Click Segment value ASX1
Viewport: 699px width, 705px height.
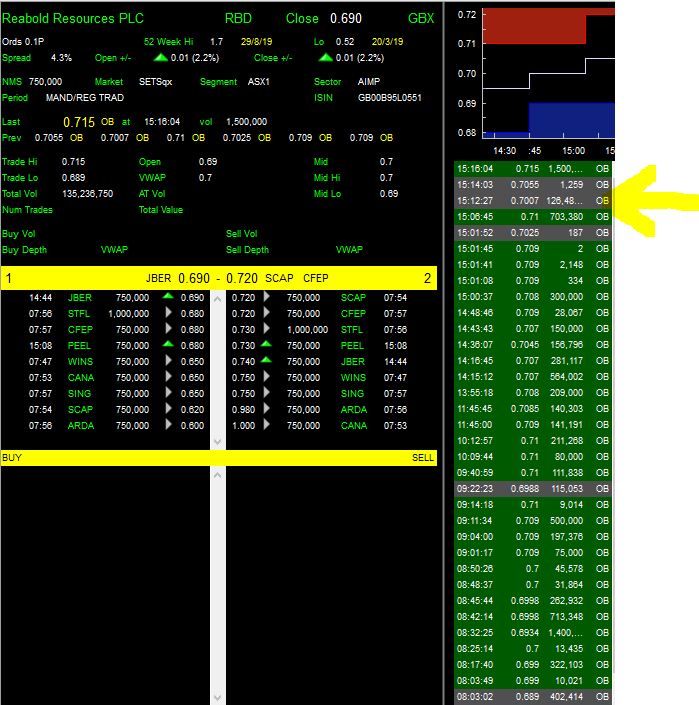[258, 82]
